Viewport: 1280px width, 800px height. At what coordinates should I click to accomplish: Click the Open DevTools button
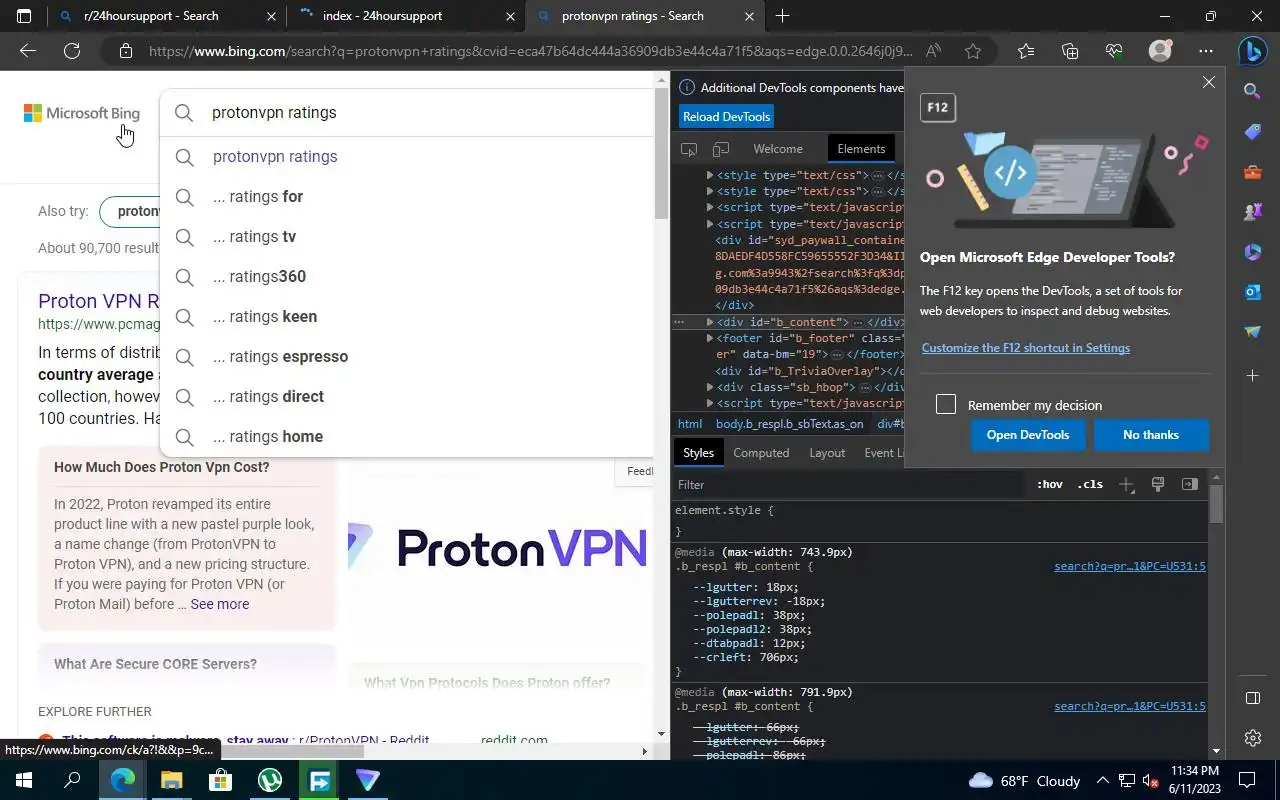1028,435
